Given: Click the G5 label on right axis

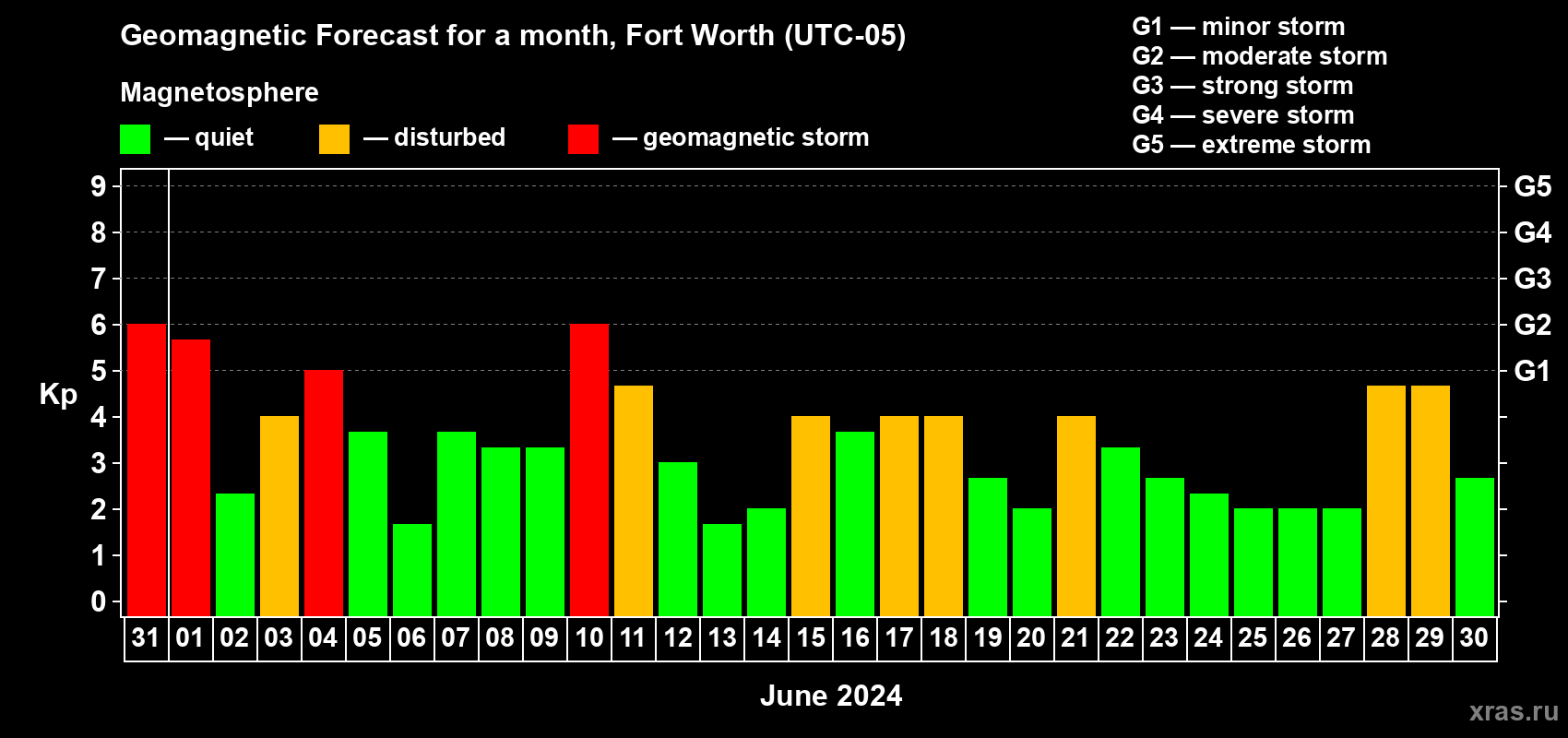Looking at the screenshot, I should coord(1533,186).
